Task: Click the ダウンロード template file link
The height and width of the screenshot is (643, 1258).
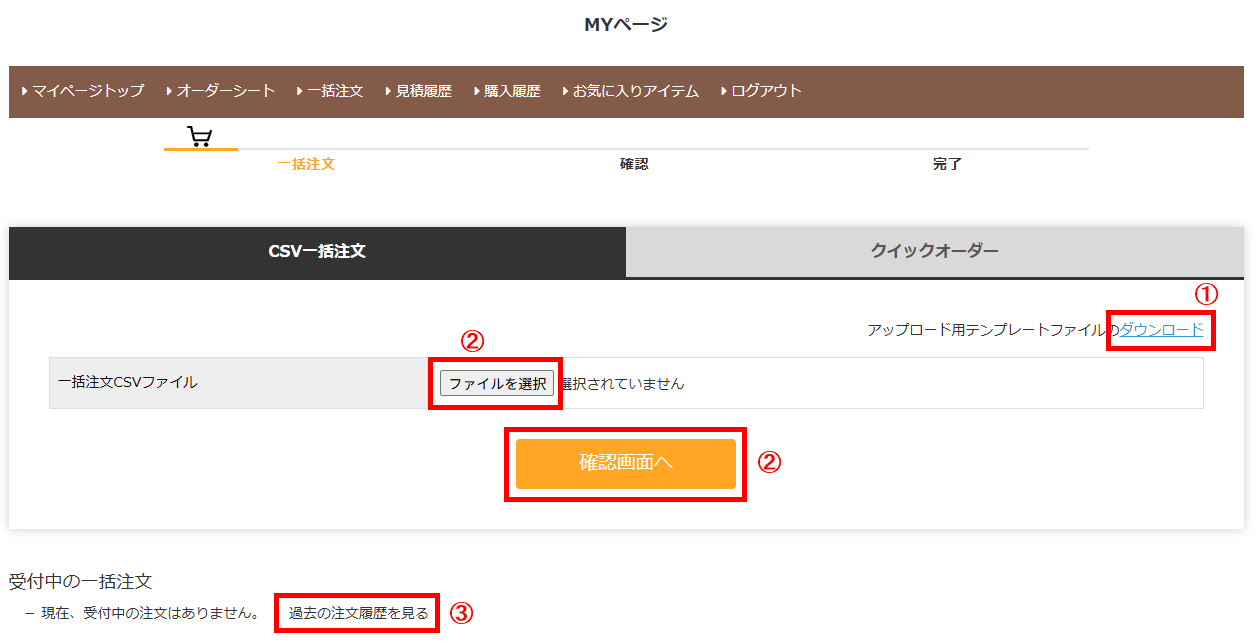Action: point(1161,330)
